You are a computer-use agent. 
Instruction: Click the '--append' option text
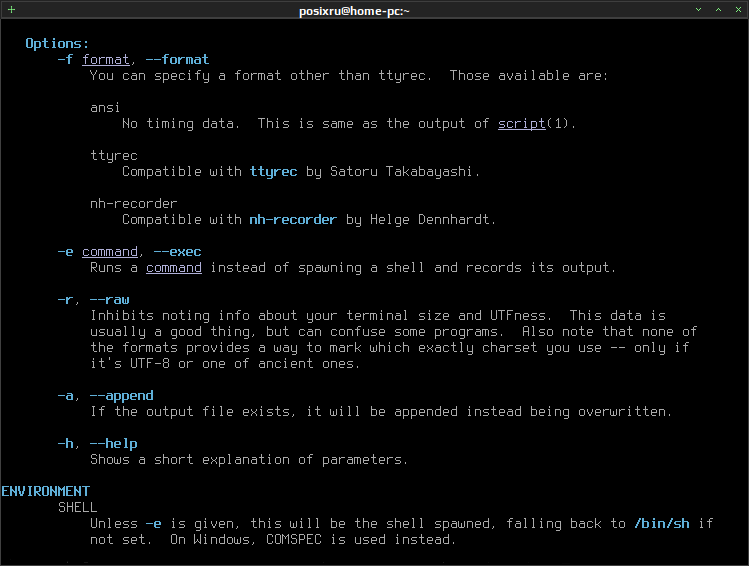point(122,395)
